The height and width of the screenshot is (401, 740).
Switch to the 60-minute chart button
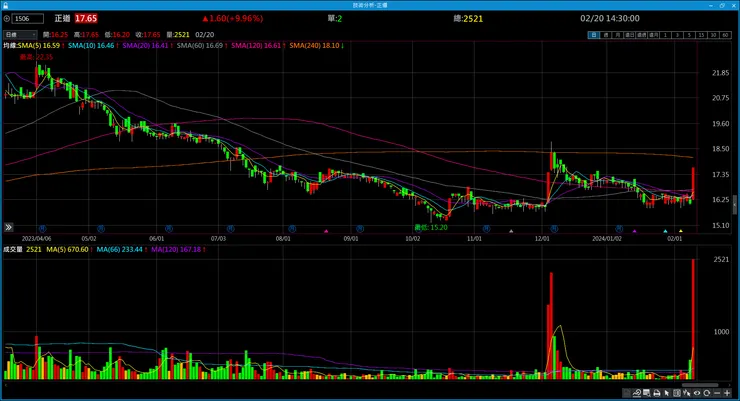725,35
